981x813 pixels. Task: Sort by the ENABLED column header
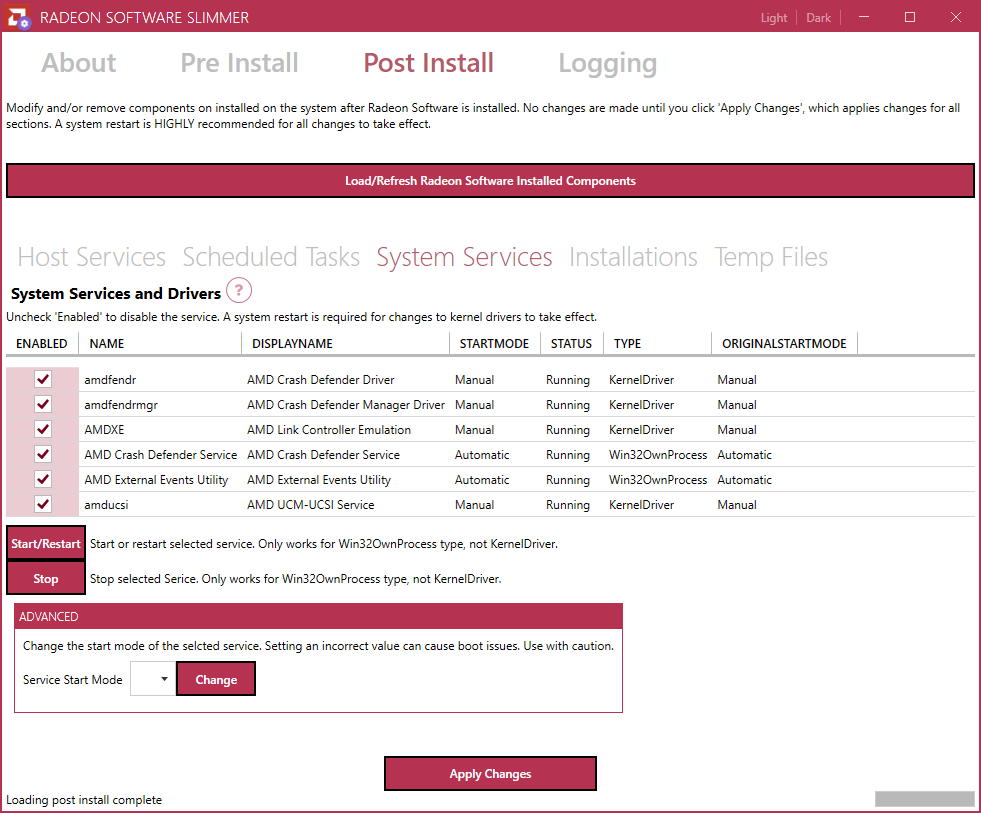(42, 344)
